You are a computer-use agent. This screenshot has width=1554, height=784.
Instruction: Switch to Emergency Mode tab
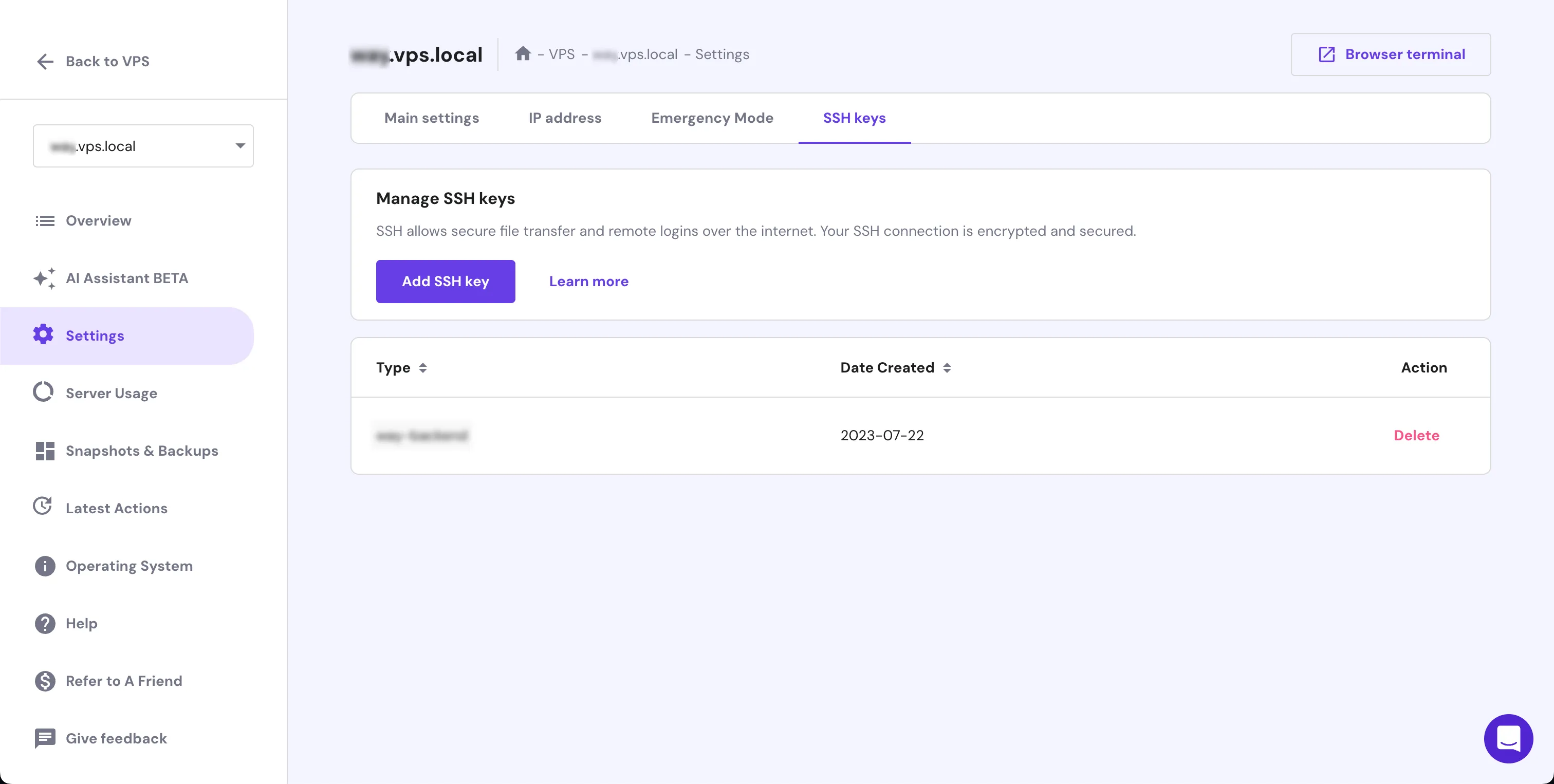click(x=712, y=117)
